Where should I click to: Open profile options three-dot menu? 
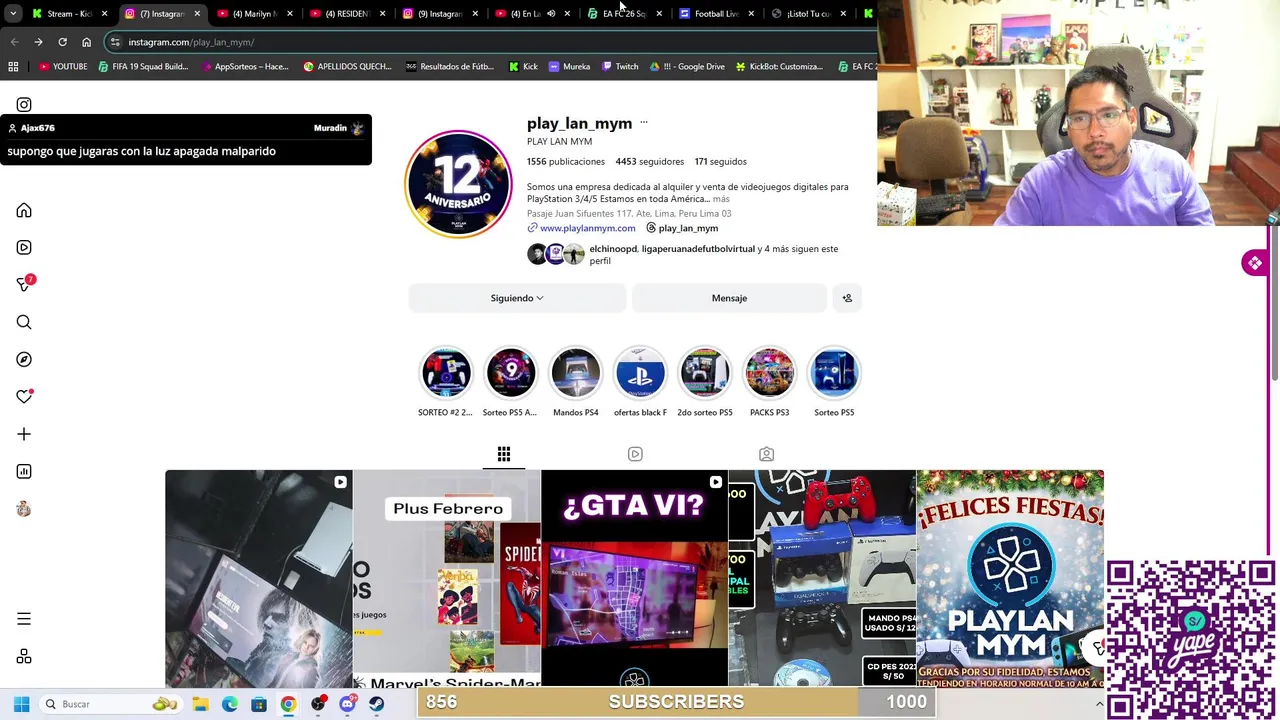tap(644, 123)
